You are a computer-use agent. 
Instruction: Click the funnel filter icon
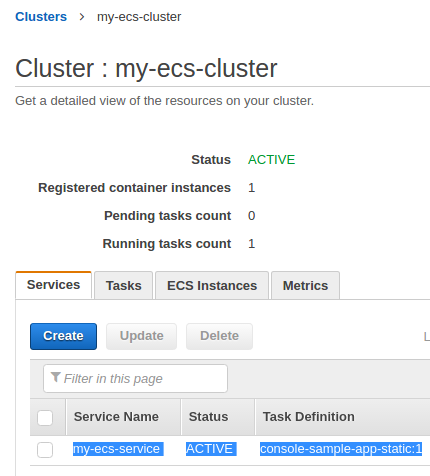click(x=56, y=377)
